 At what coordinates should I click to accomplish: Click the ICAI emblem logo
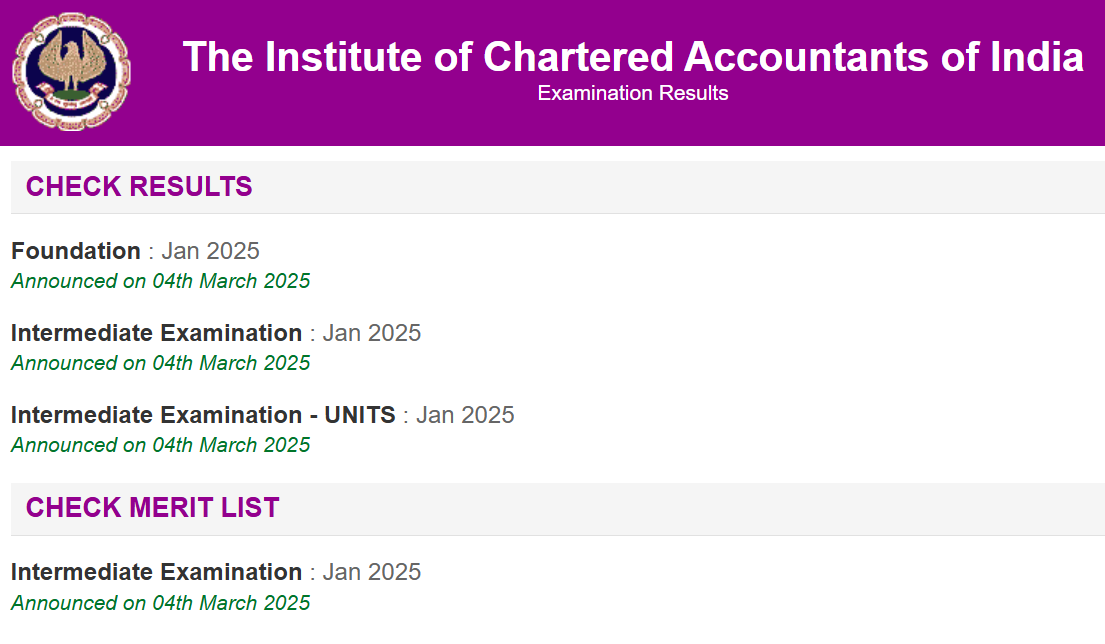click(x=70, y=71)
